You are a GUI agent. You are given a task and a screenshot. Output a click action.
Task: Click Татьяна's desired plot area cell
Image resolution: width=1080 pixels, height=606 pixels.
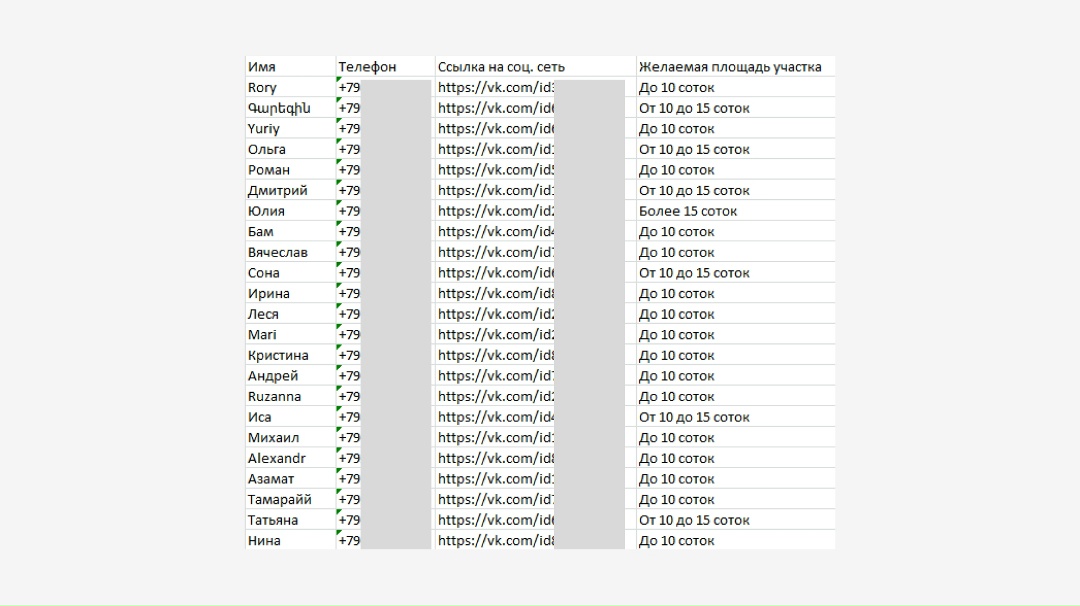click(x=694, y=520)
